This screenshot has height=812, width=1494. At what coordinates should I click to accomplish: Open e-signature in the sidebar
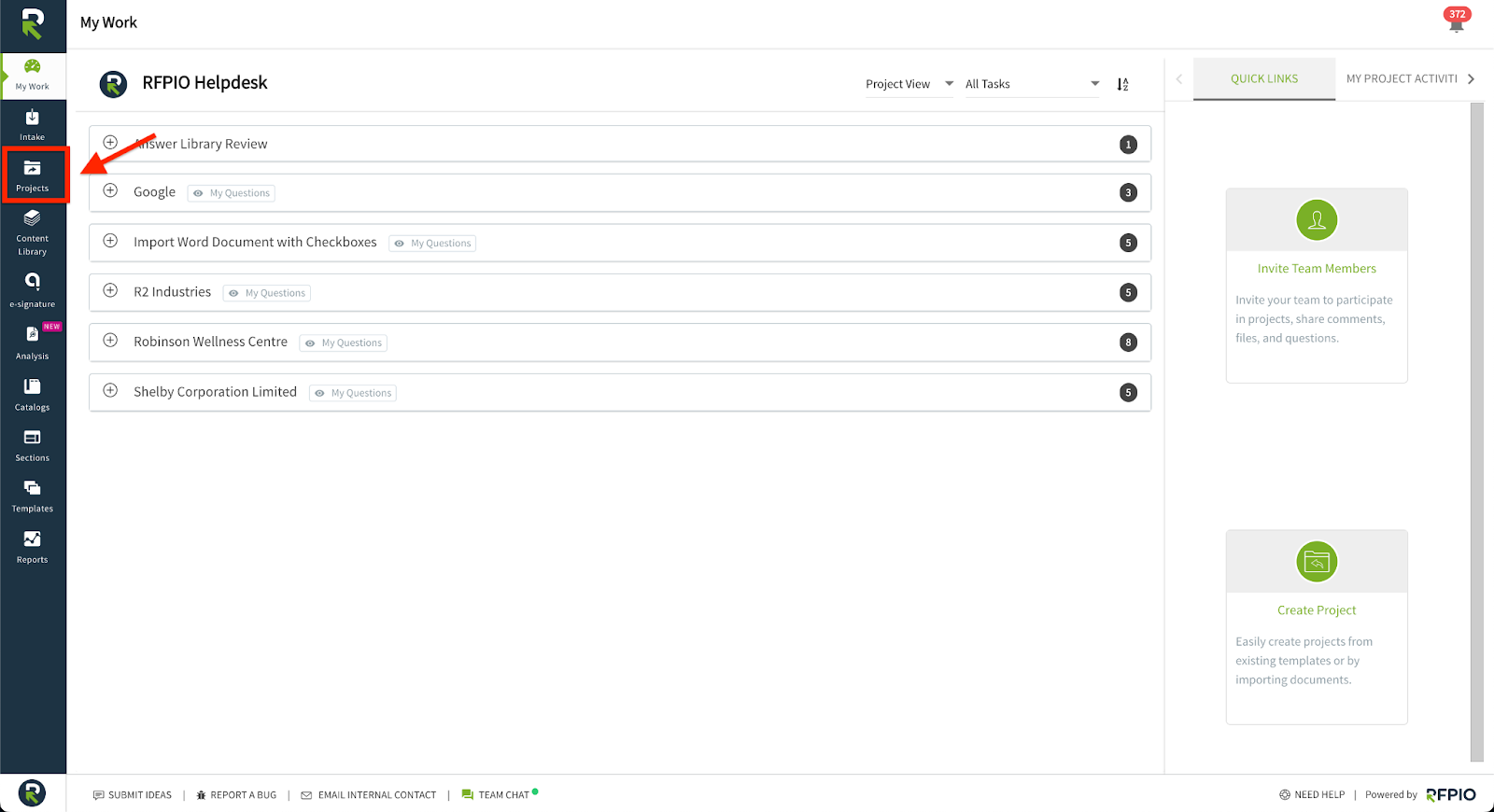click(32, 289)
